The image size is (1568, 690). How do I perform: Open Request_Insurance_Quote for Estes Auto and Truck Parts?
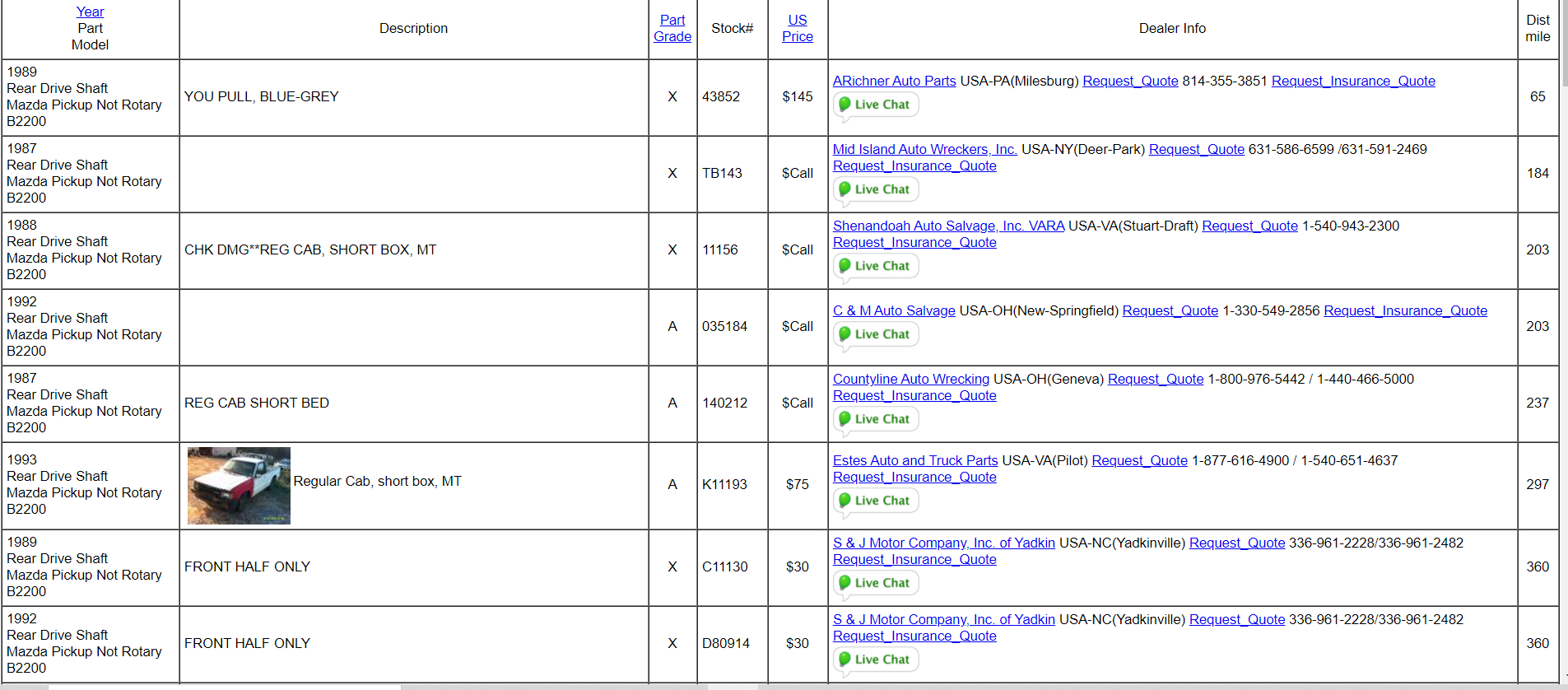[914, 477]
